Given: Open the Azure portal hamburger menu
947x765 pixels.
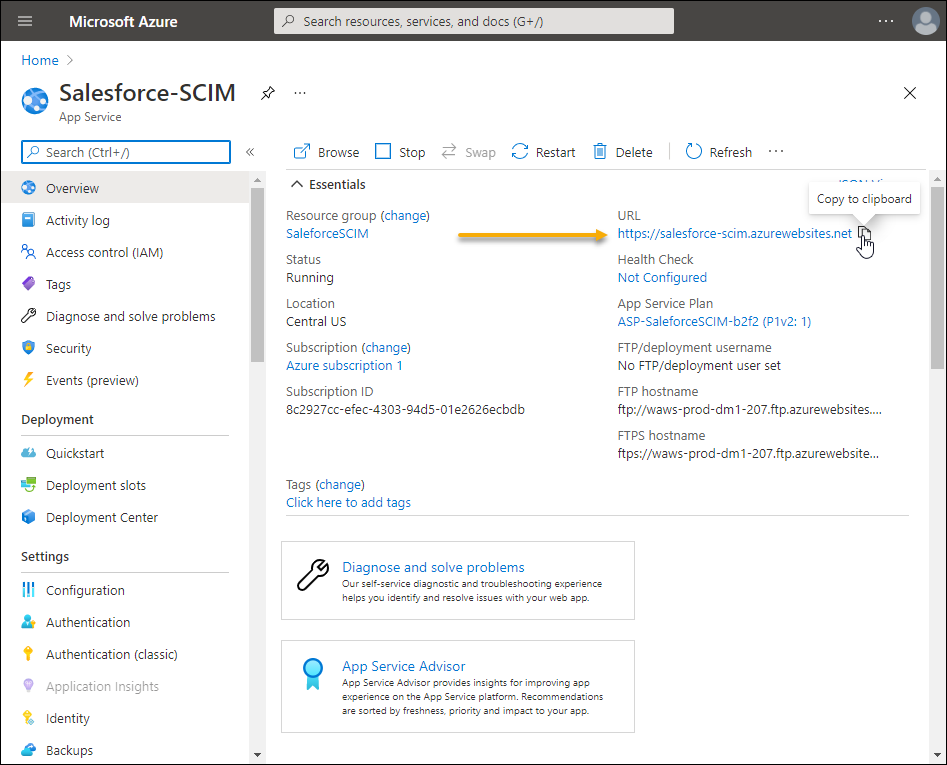Looking at the screenshot, I should [x=25, y=21].
